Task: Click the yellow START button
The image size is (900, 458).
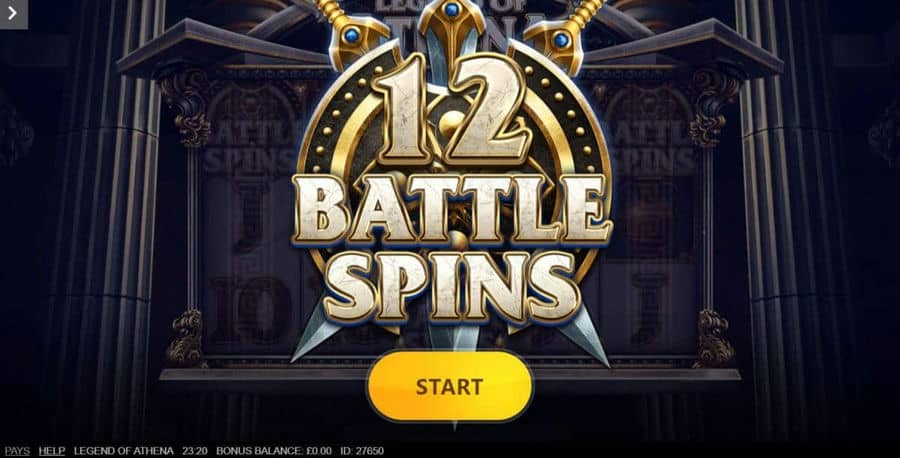Action: point(450,386)
